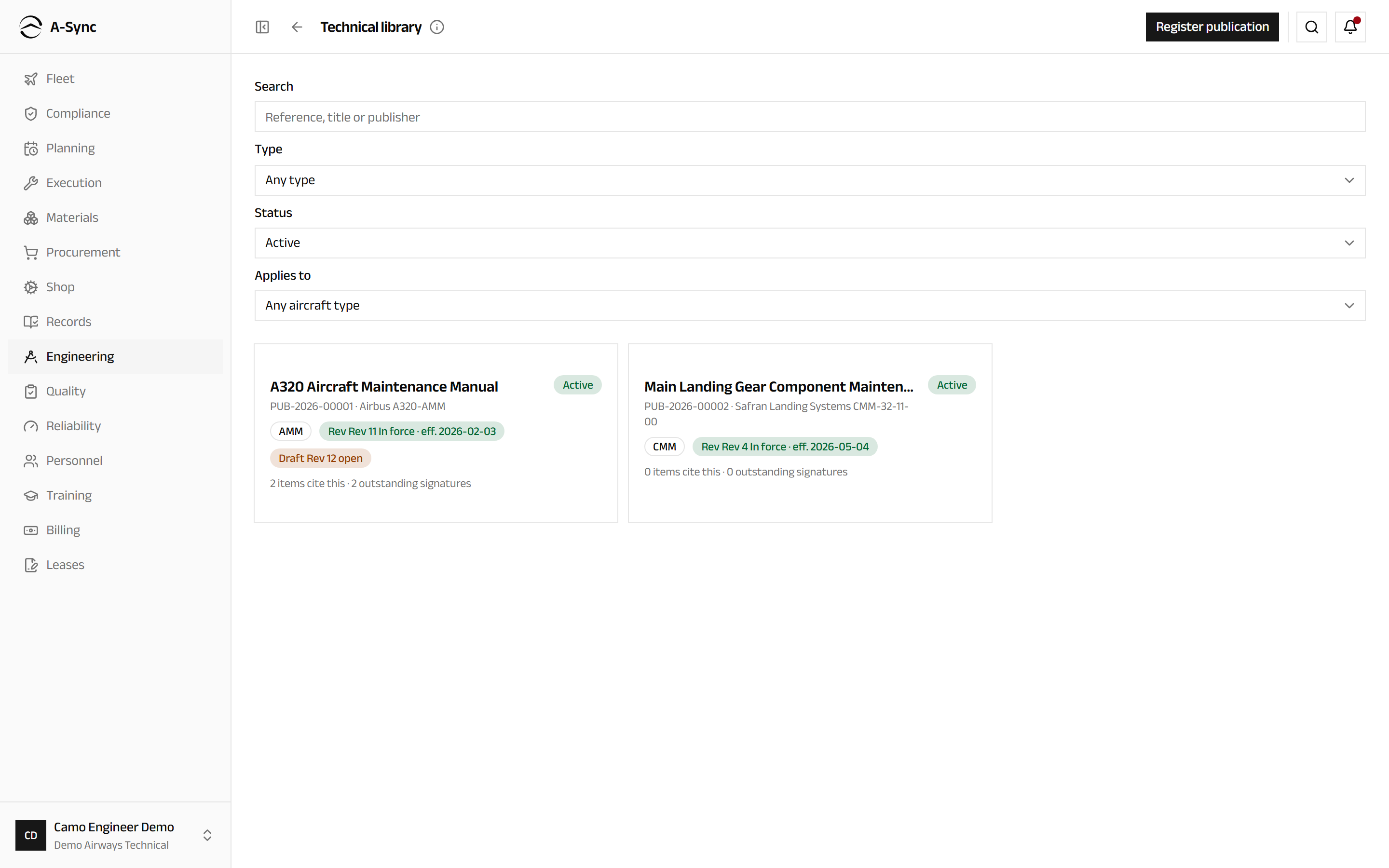Click the Active badge on A320 manual
Image resolution: width=1389 pixels, height=868 pixels.
click(577, 385)
